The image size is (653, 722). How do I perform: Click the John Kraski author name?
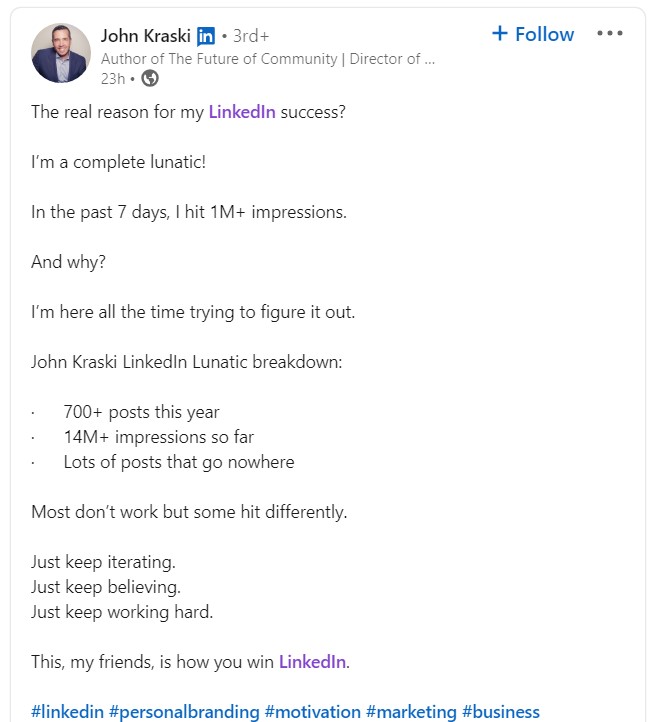tap(146, 35)
